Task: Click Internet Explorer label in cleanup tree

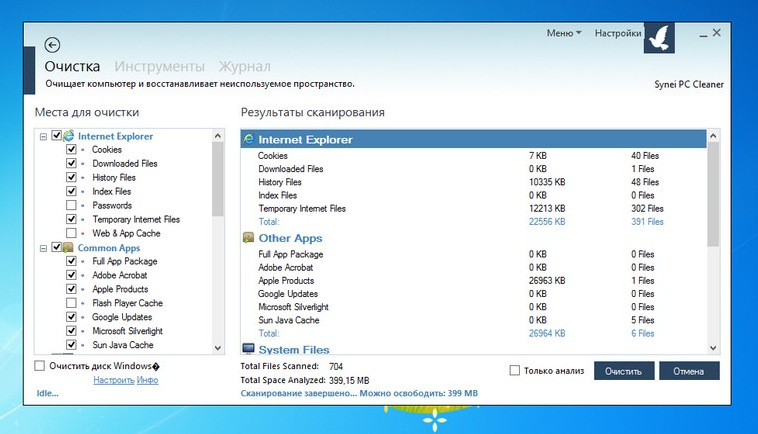Action: pyautogui.click(x=116, y=136)
